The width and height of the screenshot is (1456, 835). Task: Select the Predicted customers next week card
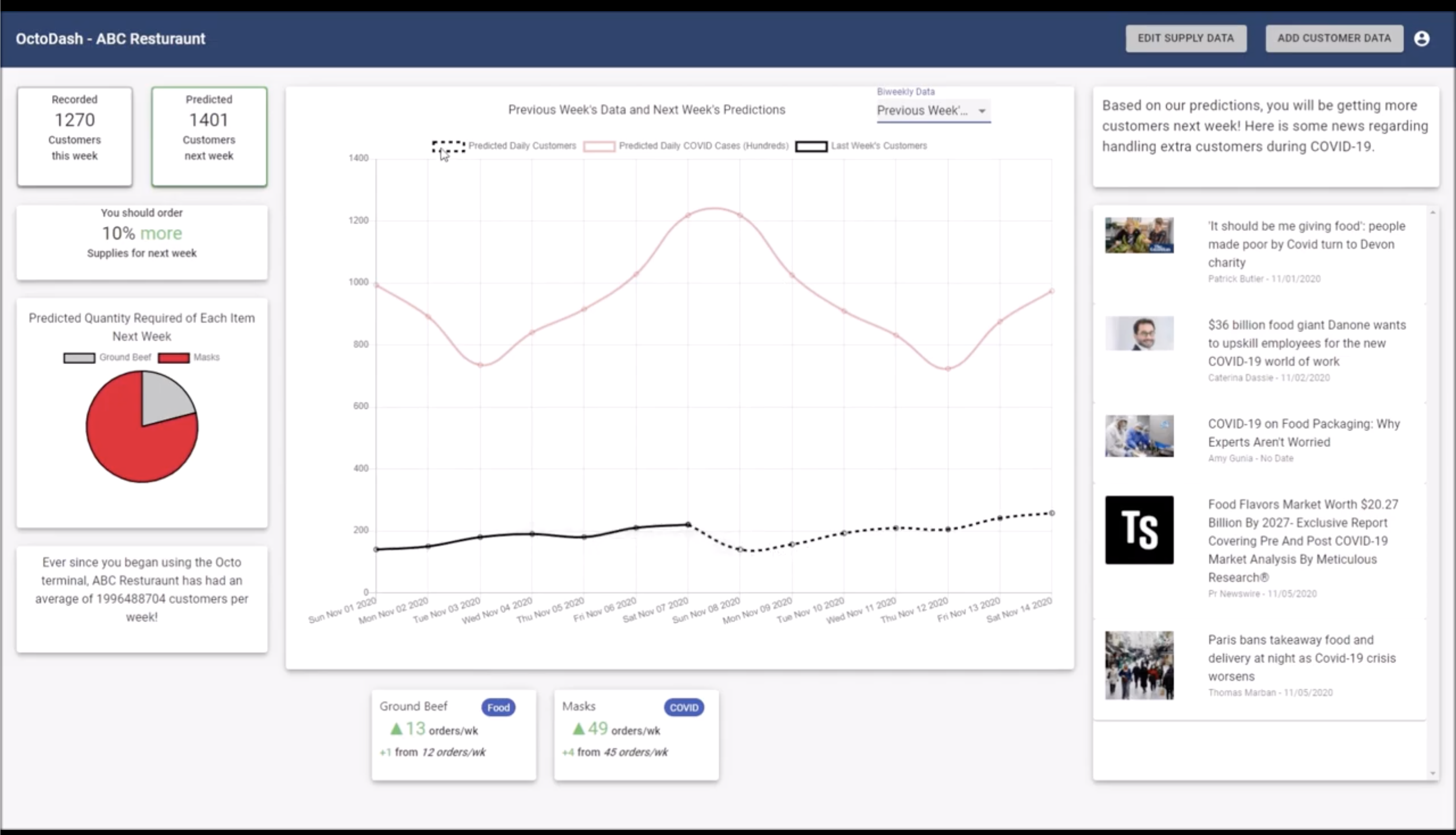(x=209, y=136)
